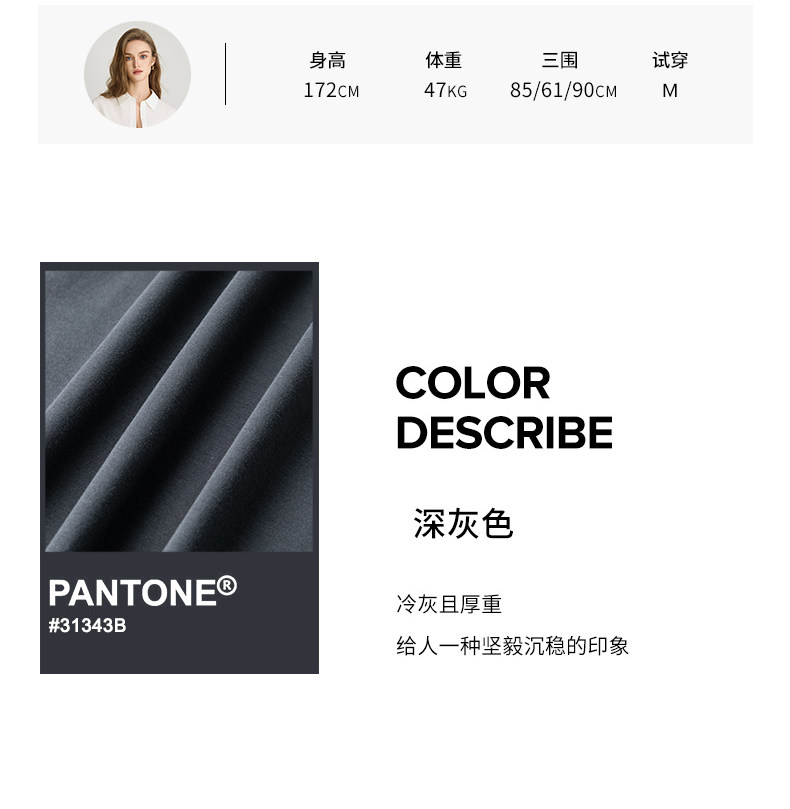
Task: Click the 冷灰且厚重 description line
Action: coord(449,604)
